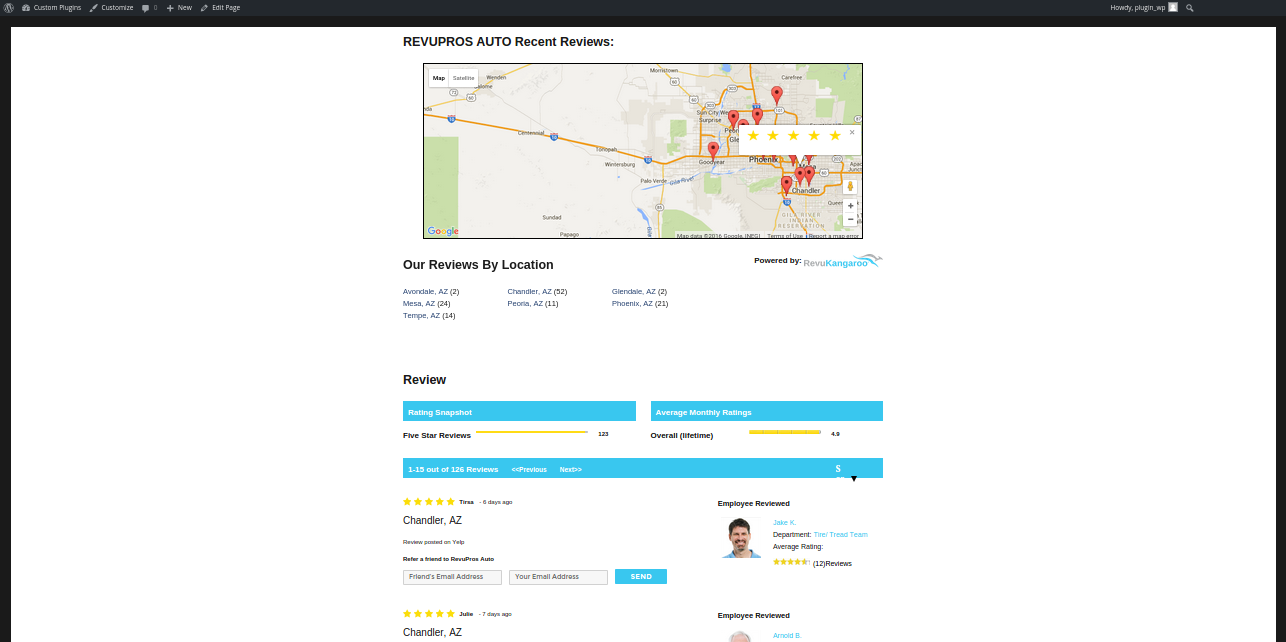Click the SEND button
Screen dimensions: 1286x642
(641, 577)
